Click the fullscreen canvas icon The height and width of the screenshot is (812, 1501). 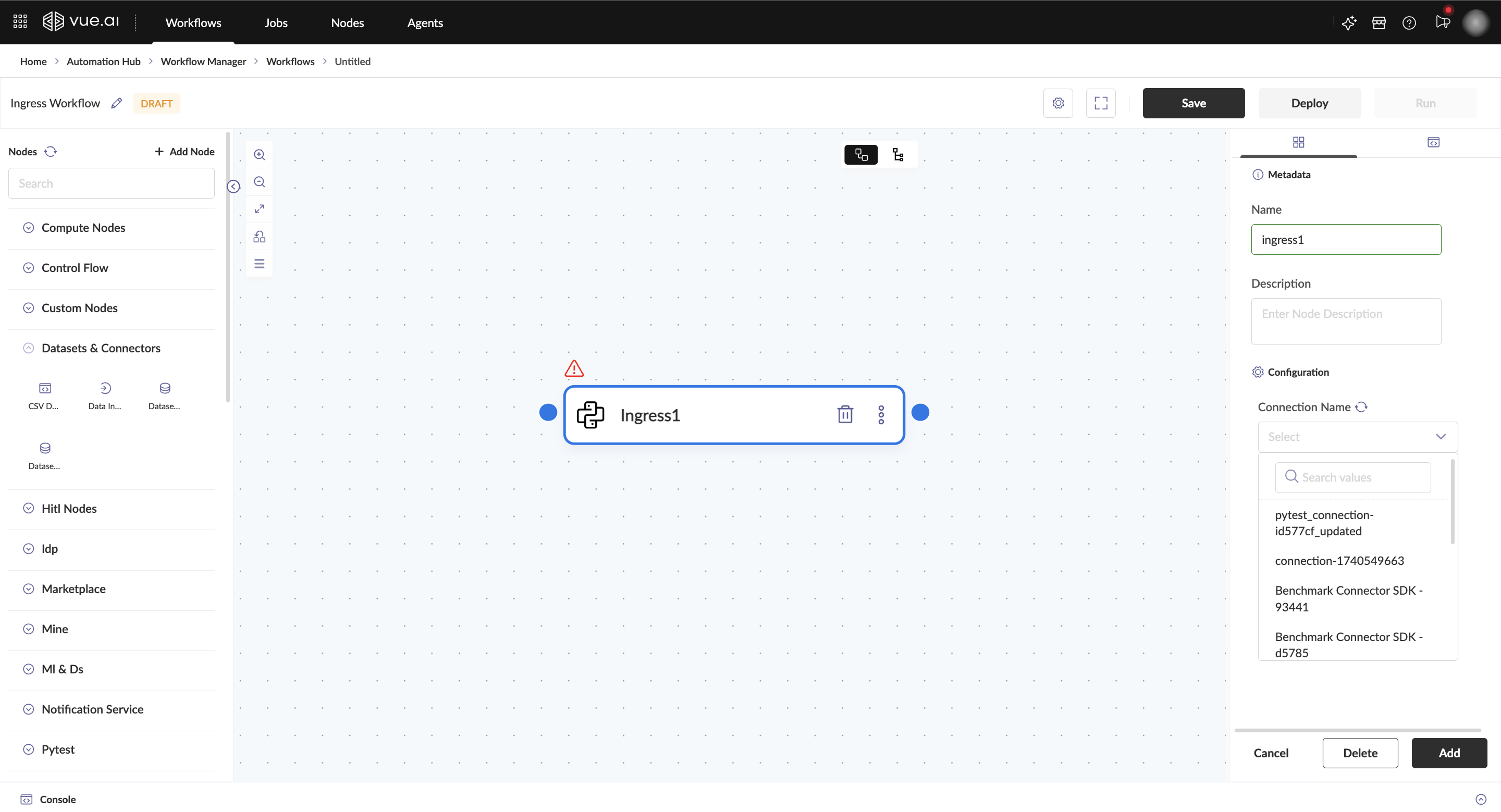tap(1101, 103)
